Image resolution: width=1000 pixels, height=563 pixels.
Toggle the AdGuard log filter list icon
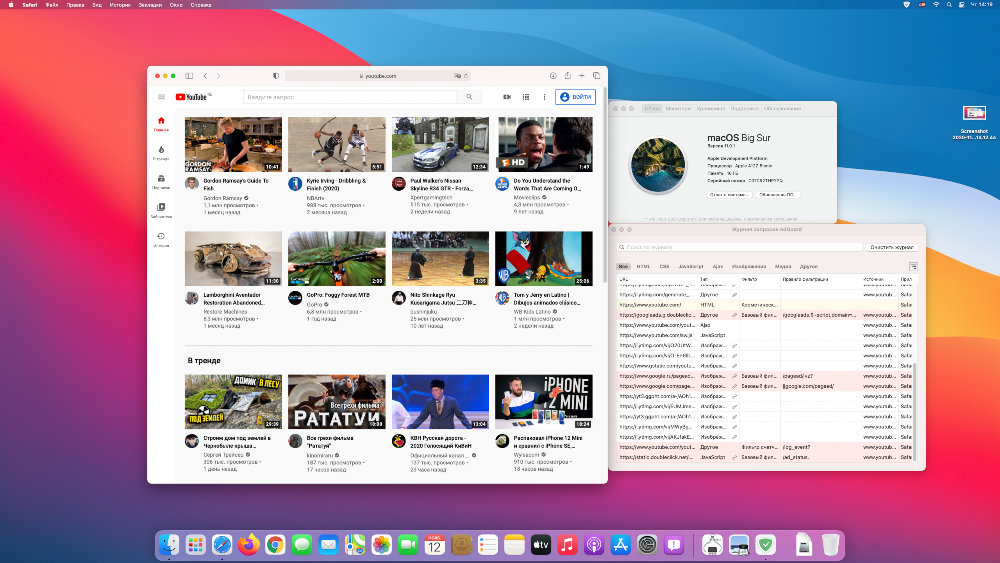(913, 266)
